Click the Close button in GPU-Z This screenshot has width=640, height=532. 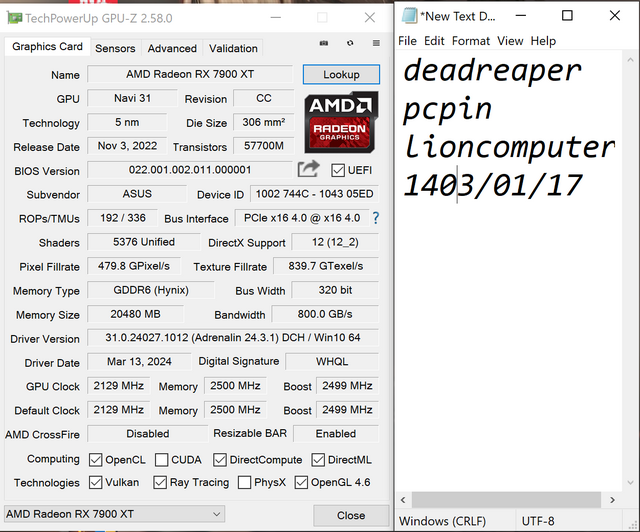tap(350, 515)
